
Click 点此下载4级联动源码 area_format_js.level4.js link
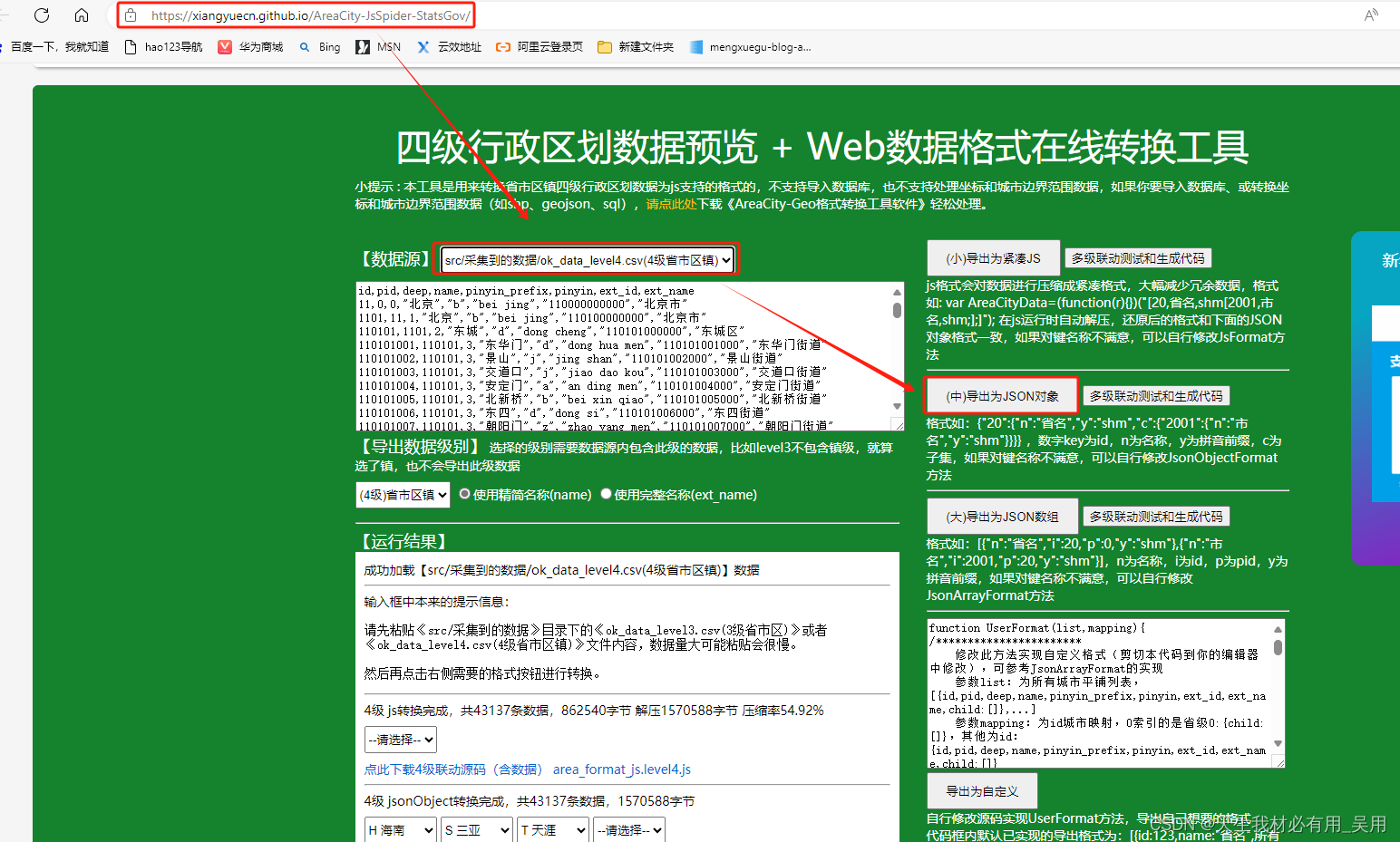pos(528,769)
